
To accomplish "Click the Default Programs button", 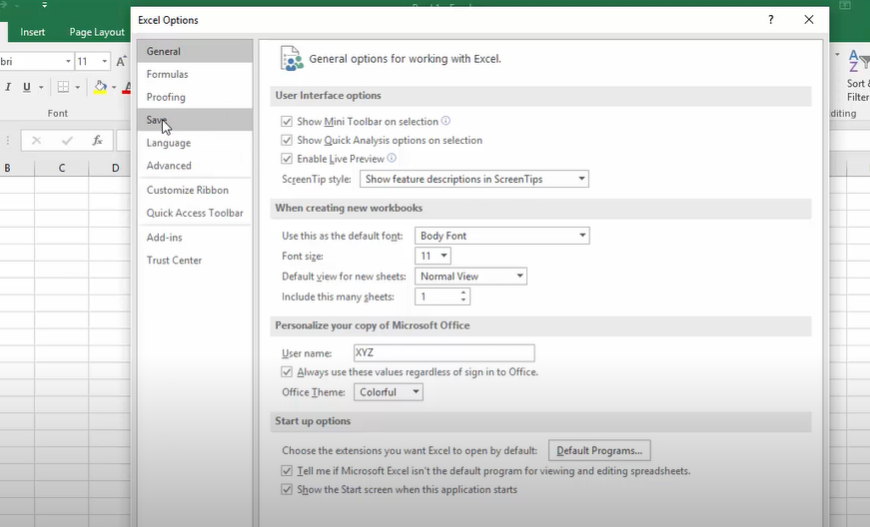I will pos(599,450).
